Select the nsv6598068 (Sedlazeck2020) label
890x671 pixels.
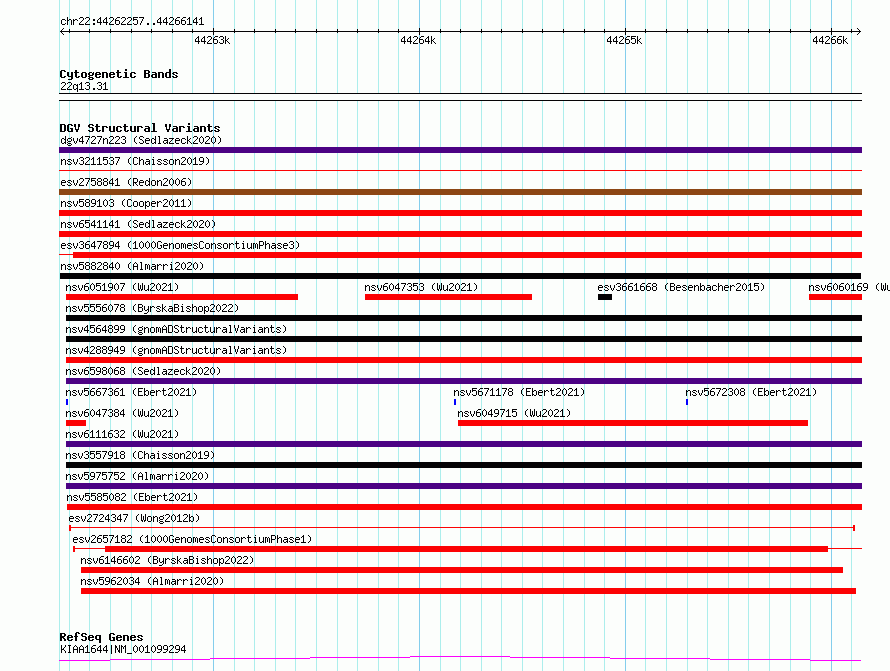(143, 371)
